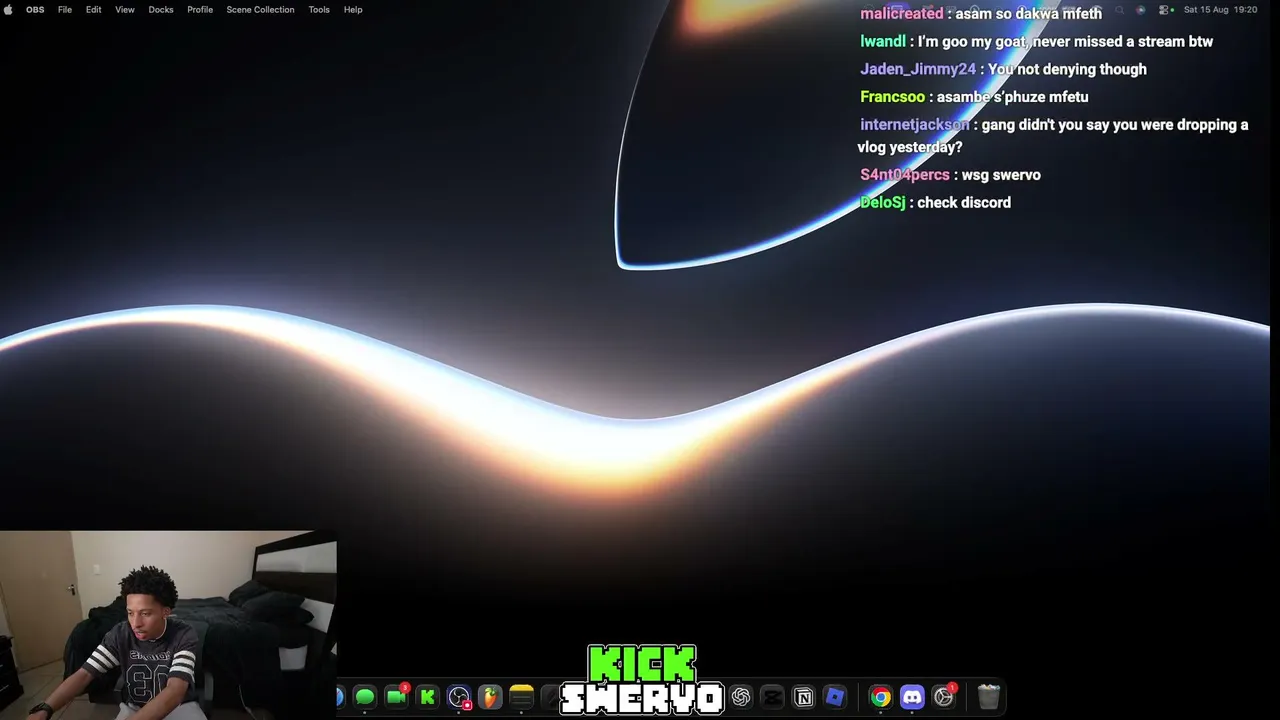This screenshot has height=720, width=1280.
Task: Open the Scene Collection menu
Action: click(x=260, y=9)
